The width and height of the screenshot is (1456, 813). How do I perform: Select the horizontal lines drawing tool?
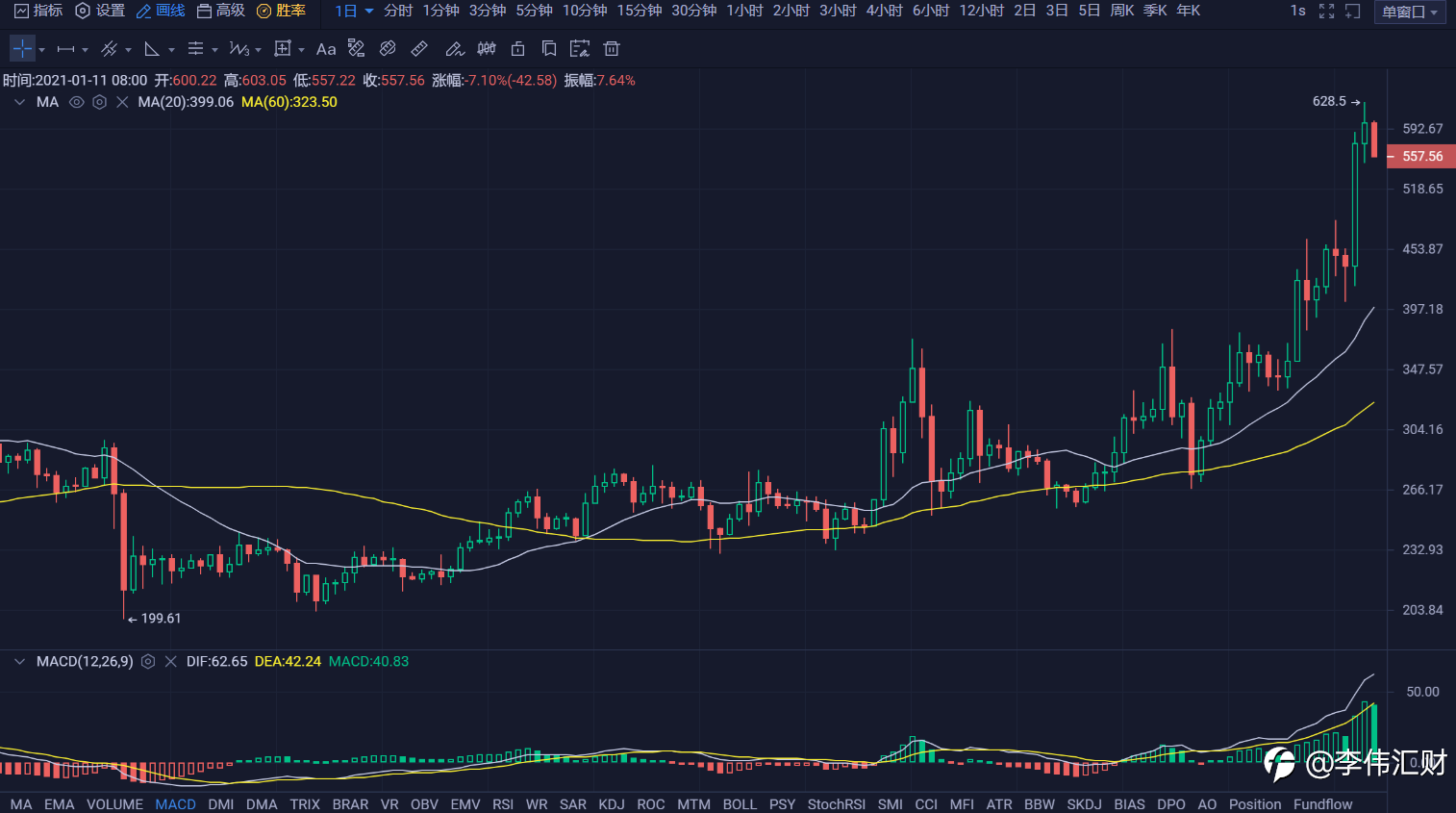pos(196,49)
